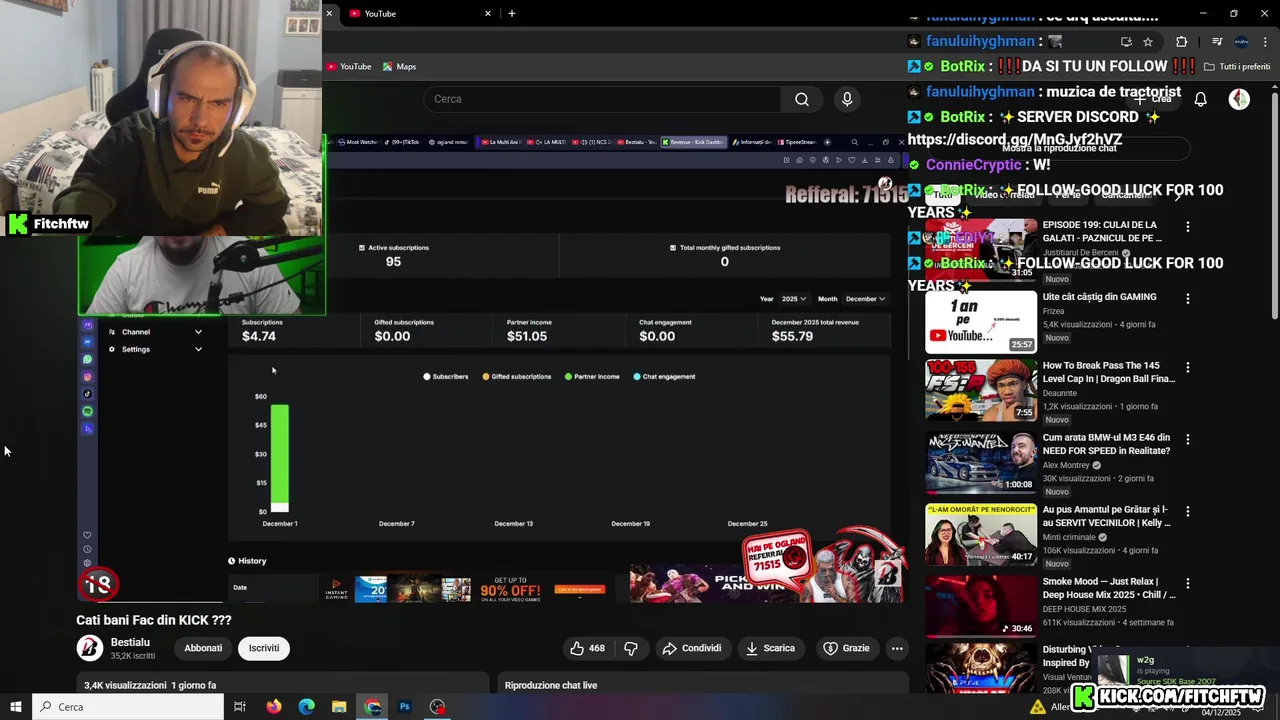
Task: Open Task View on taskbar
Action: tap(240, 707)
